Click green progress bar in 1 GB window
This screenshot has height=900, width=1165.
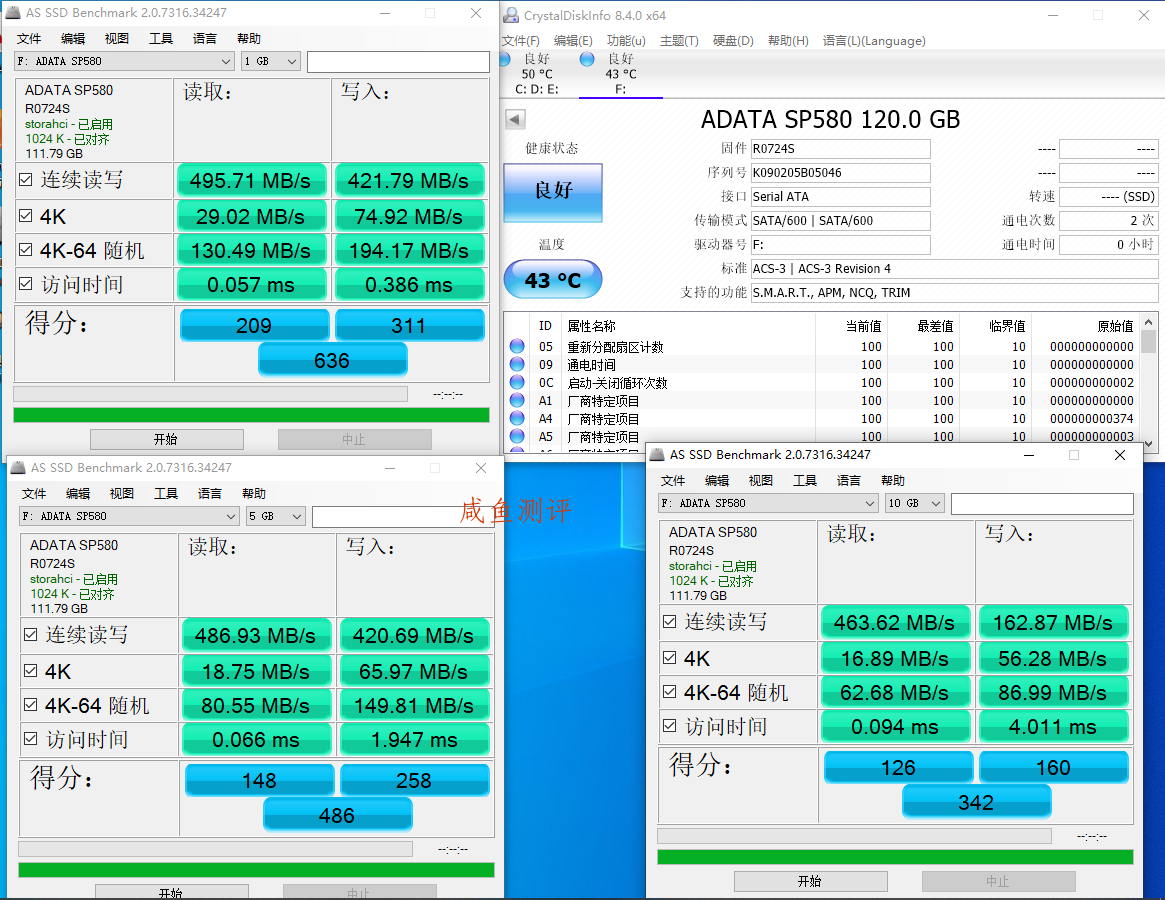[251, 415]
